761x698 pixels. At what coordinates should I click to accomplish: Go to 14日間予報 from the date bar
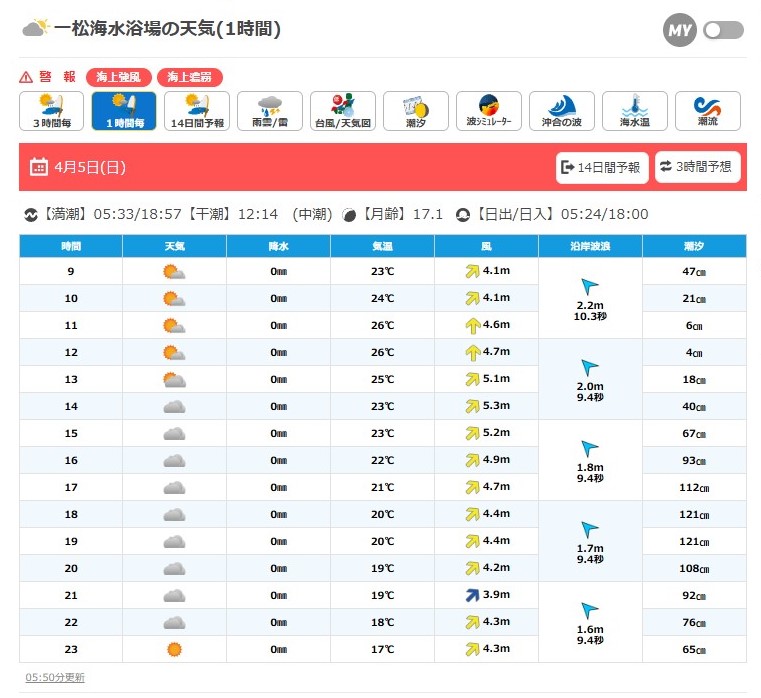(x=602, y=167)
